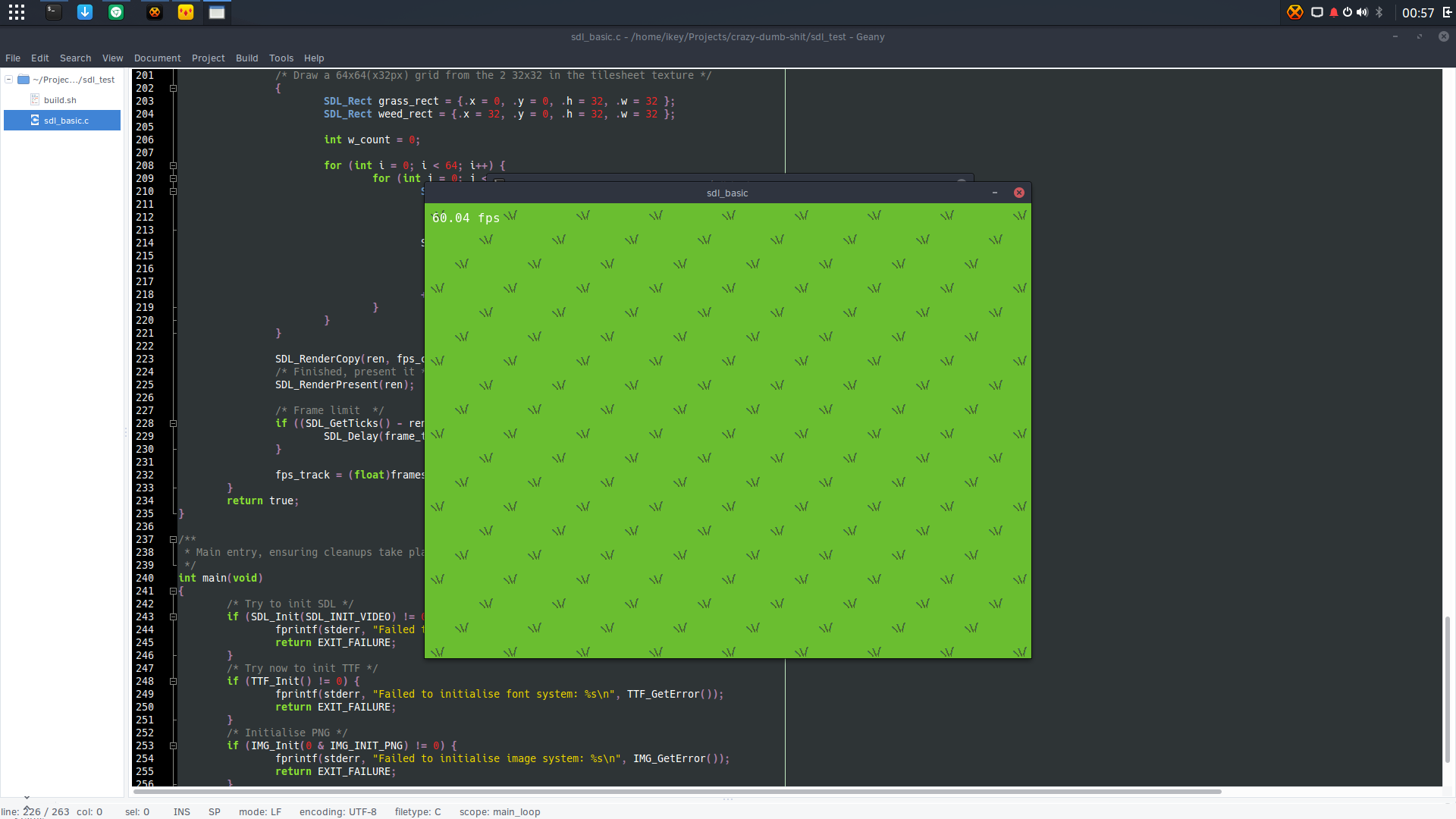1456x819 pixels.
Task: Open the orange hexagon app in the task list
Action: click(155, 12)
